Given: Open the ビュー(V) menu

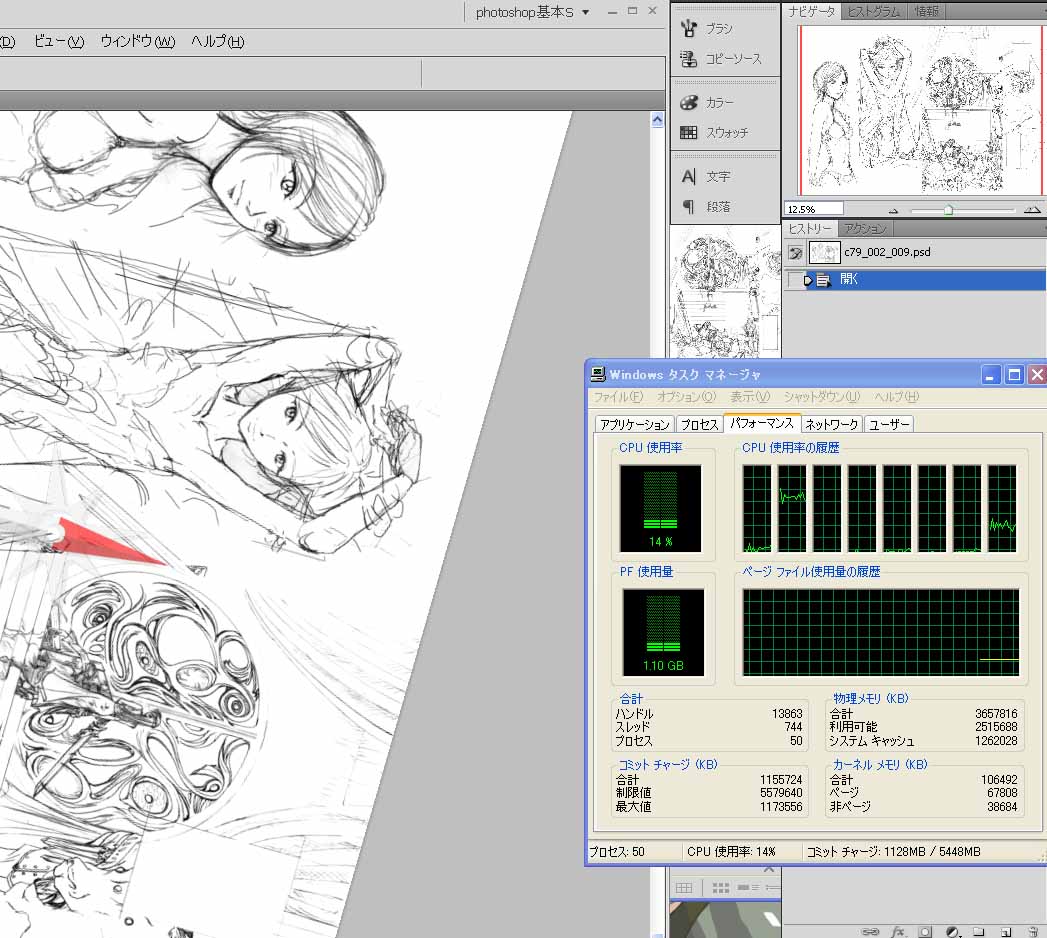Looking at the screenshot, I should point(59,41).
